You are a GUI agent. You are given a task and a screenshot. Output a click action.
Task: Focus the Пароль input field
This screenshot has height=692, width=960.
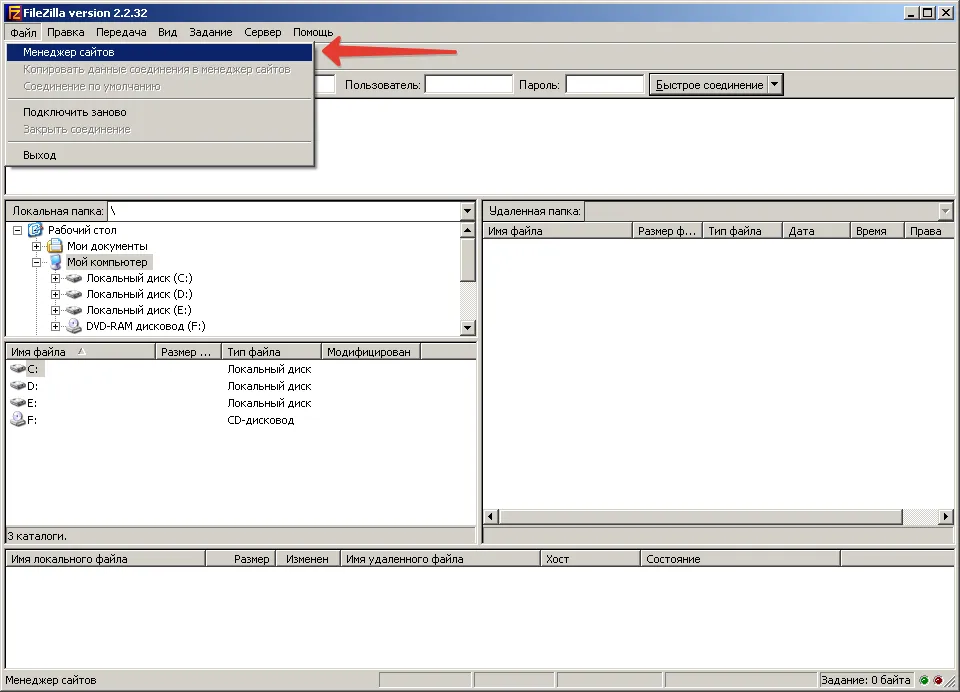(x=605, y=85)
